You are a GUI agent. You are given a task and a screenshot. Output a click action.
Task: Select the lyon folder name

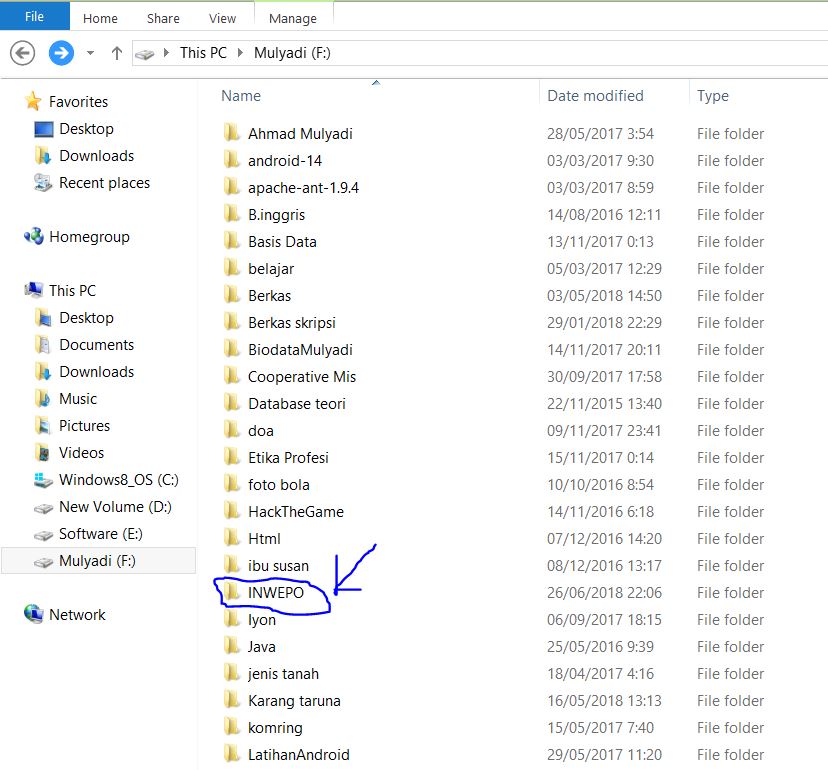point(262,619)
